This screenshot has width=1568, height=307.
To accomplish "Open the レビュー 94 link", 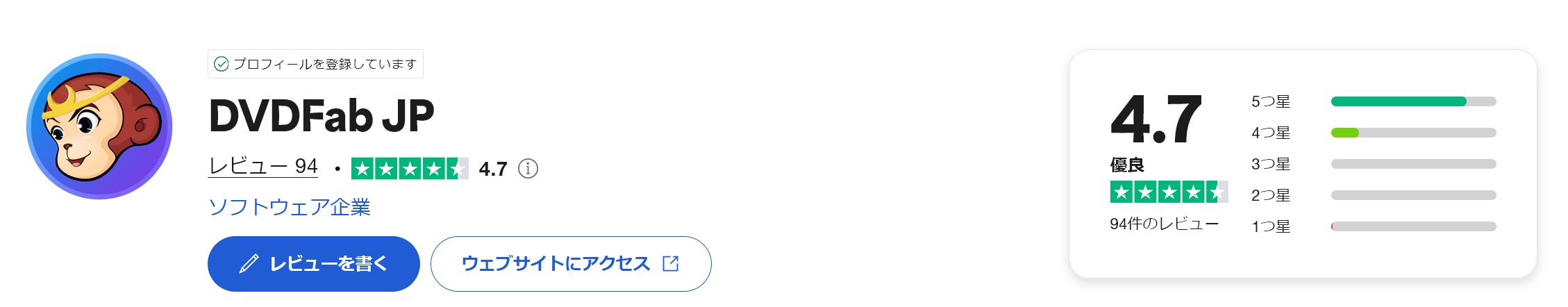I will [x=263, y=166].
